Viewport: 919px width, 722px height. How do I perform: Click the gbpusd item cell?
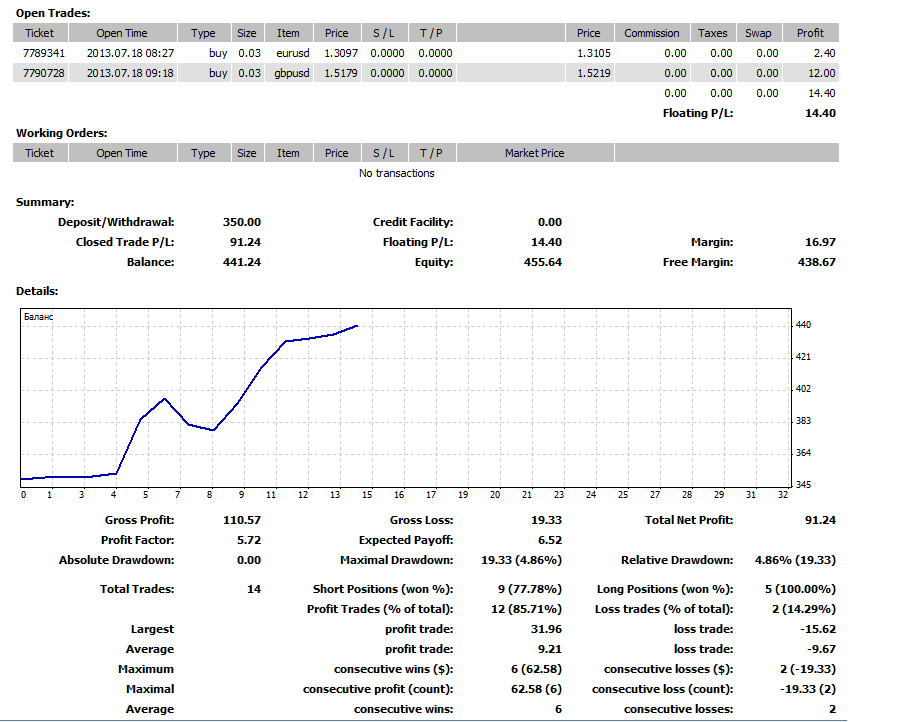(292, 73)
